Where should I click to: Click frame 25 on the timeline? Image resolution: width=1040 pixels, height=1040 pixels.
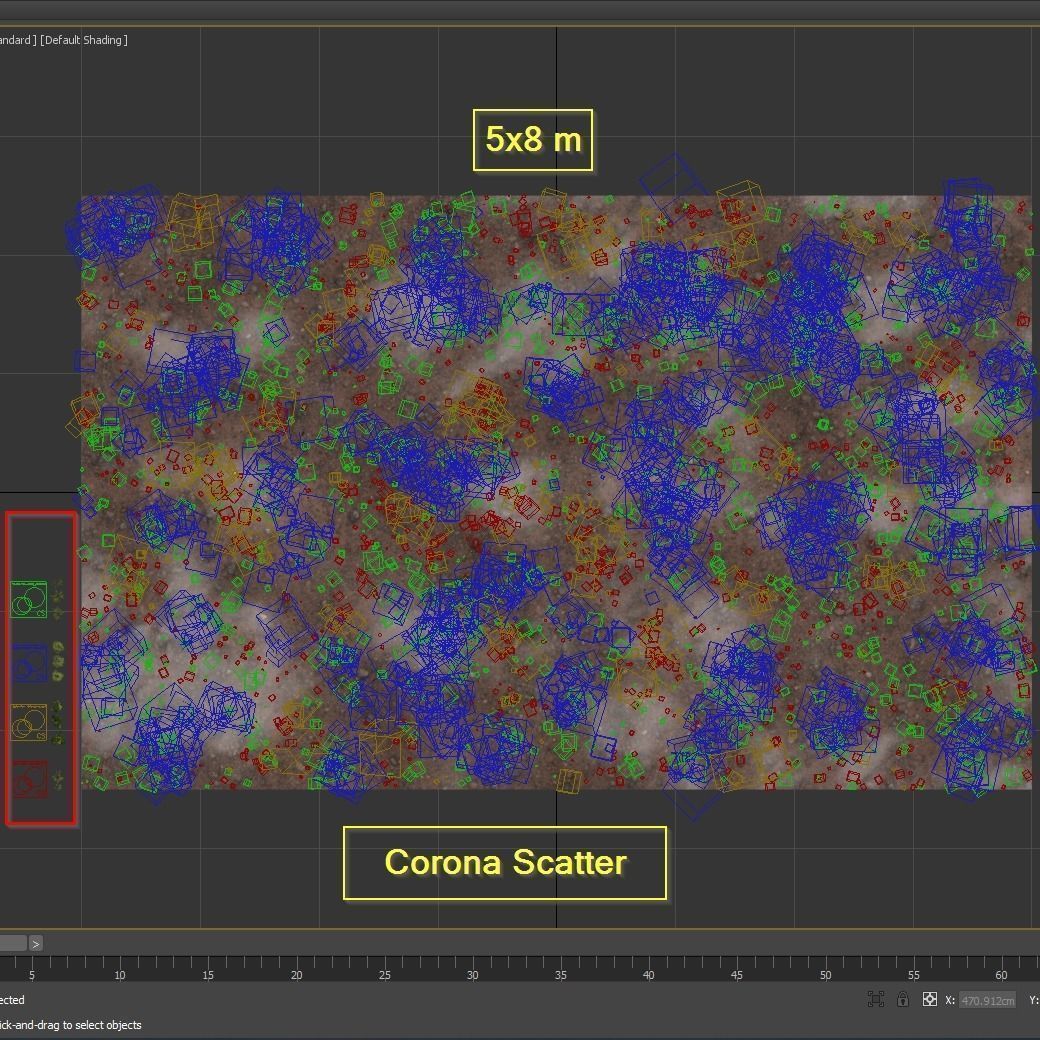(x=385, y=974)
